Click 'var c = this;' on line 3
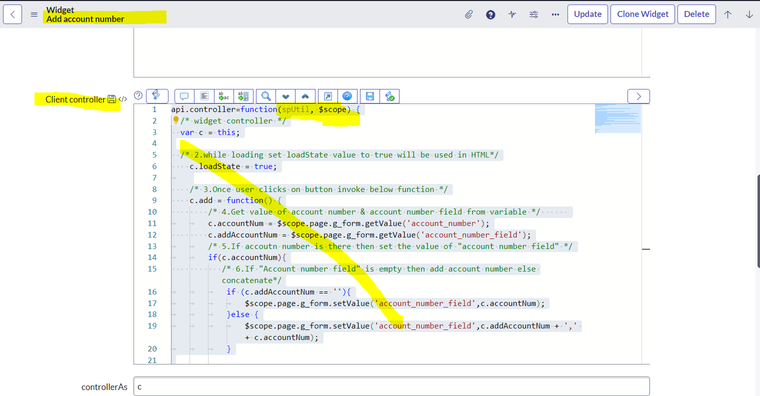Image resolution: width=760 pixels, height=396 pixels. click(x=210, y=132)
